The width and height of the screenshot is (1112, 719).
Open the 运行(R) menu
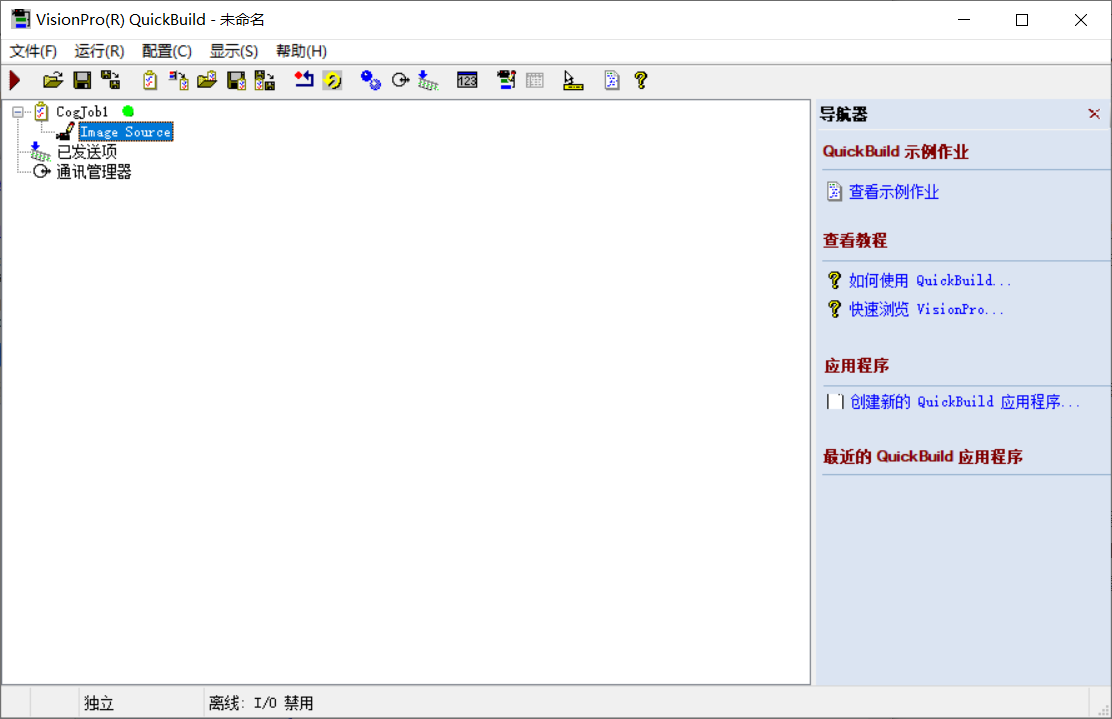pos(99,51)
